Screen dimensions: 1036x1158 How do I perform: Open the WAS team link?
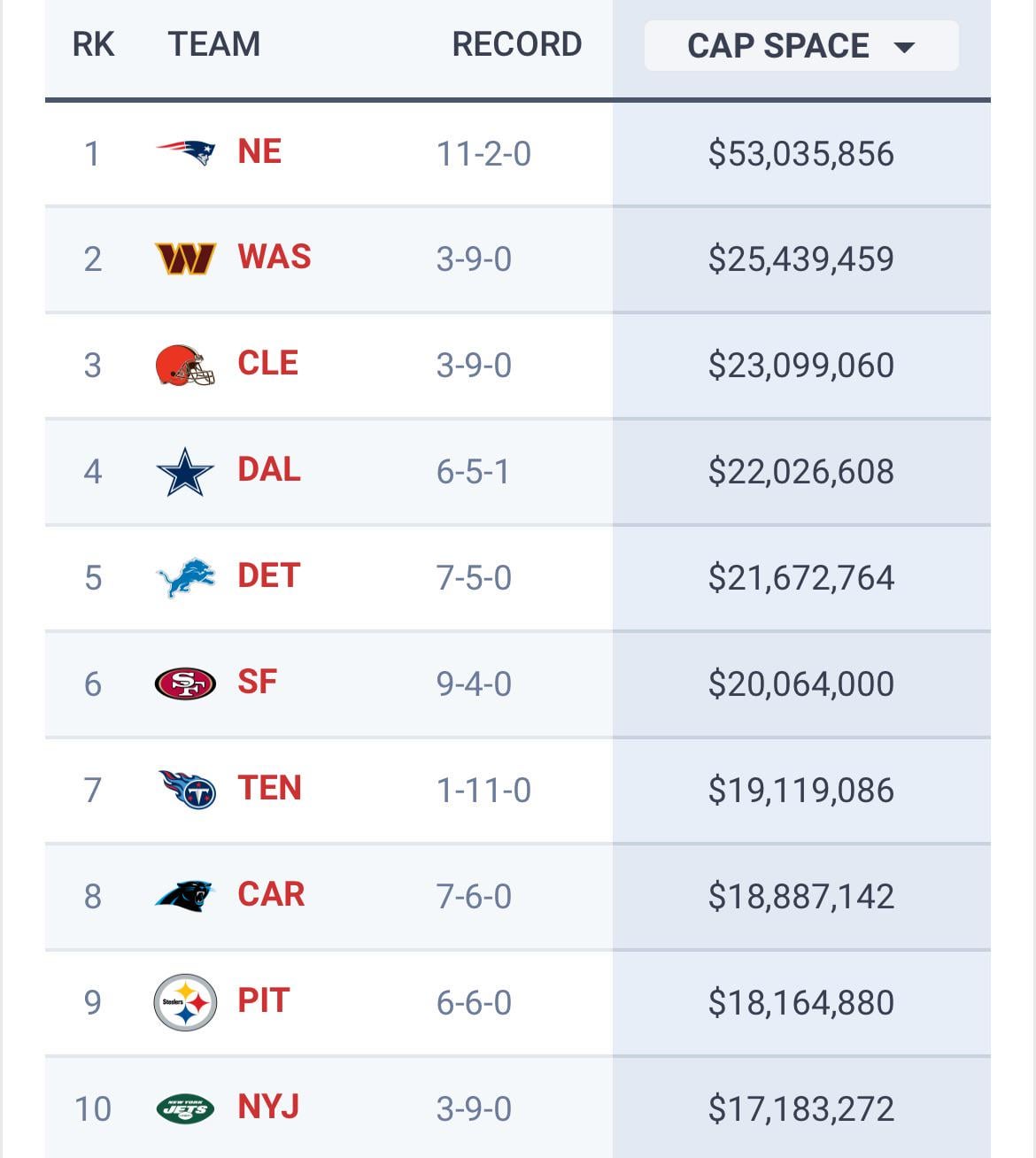pos(274,258)
